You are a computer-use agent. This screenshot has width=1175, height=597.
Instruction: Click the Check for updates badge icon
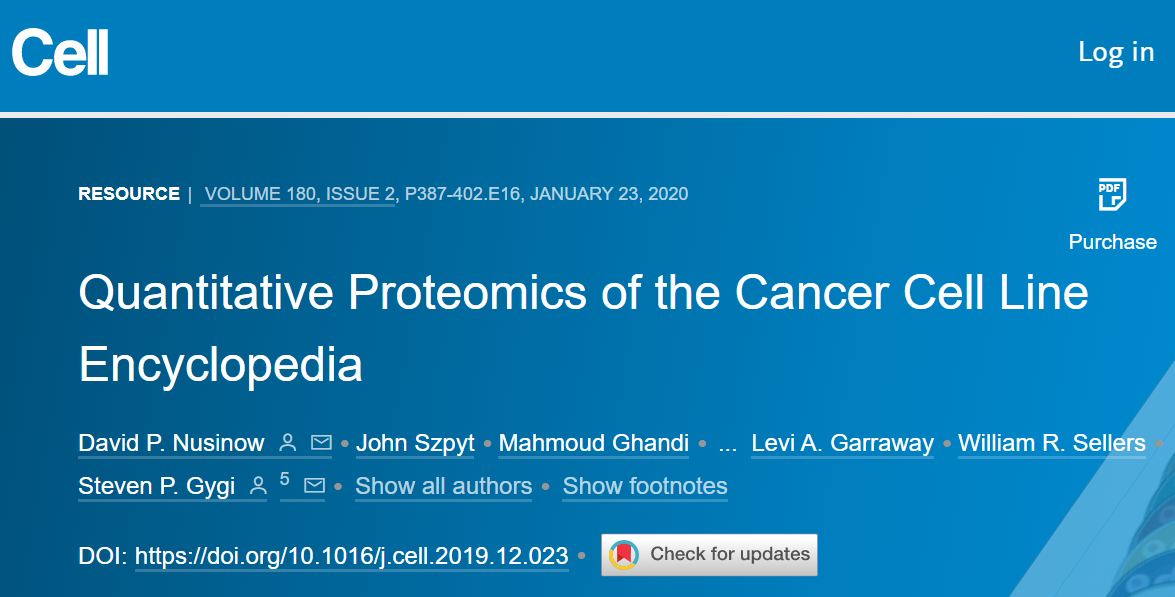pyautogui.click(x=626, y=555)
